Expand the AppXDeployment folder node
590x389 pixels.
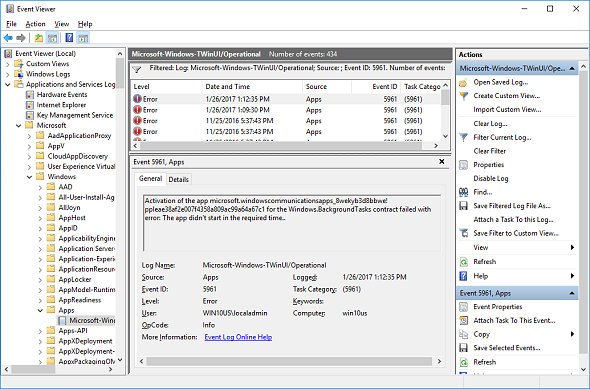pyautogui.click(x=40, y=341)
